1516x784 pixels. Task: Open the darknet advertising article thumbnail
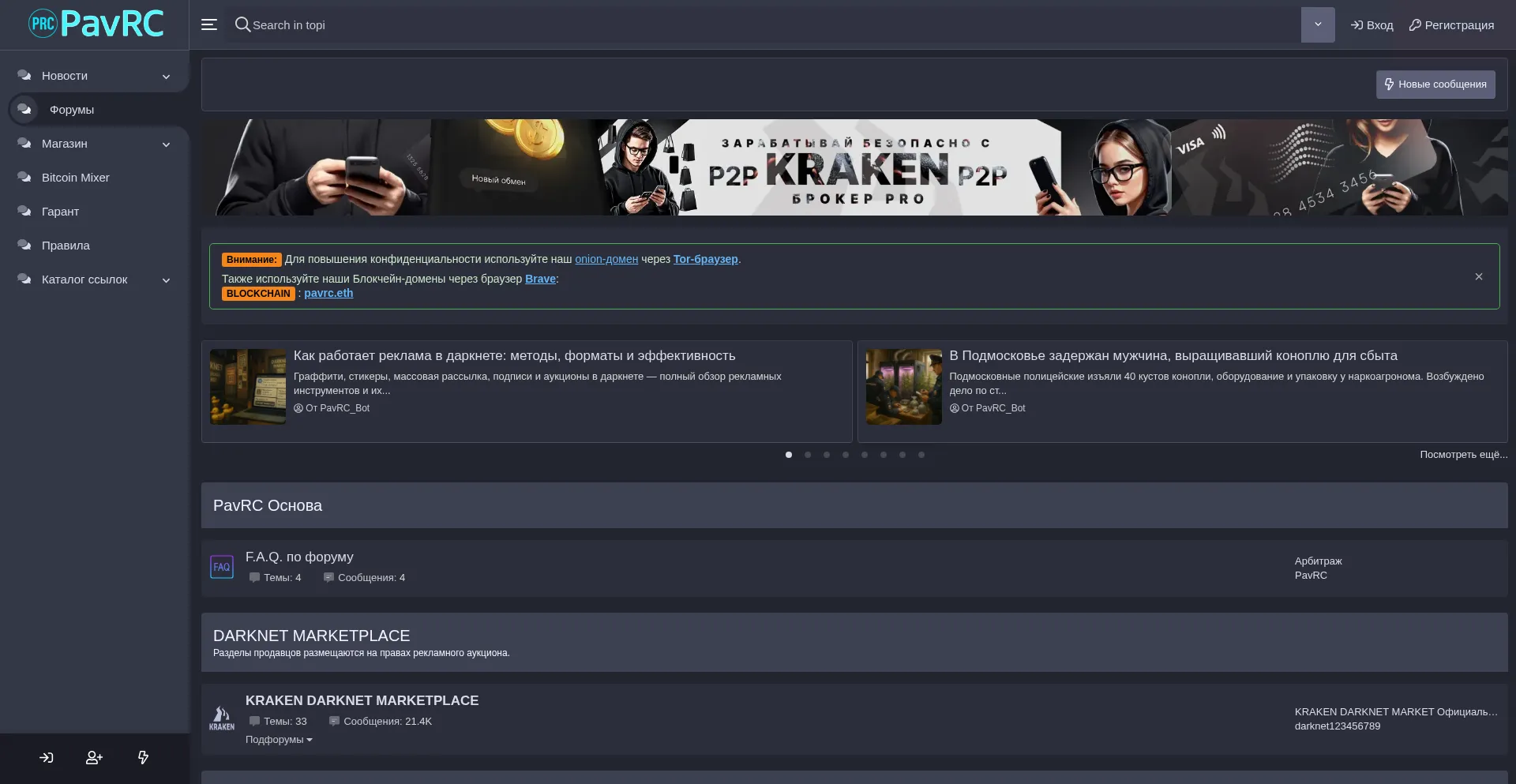248,387
